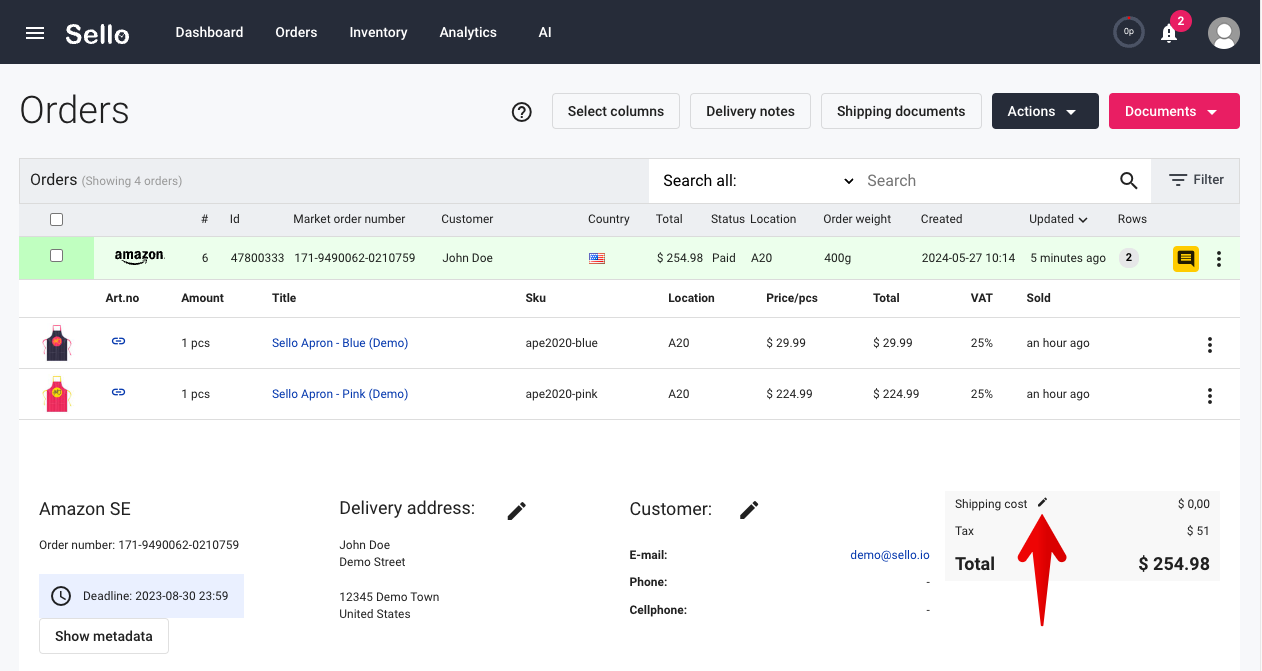The height and width of the screenshot is (671, 1262).
Task: Toggle the select-all orders checkbox
Action: pyautogui.click(x=57, y=220)
